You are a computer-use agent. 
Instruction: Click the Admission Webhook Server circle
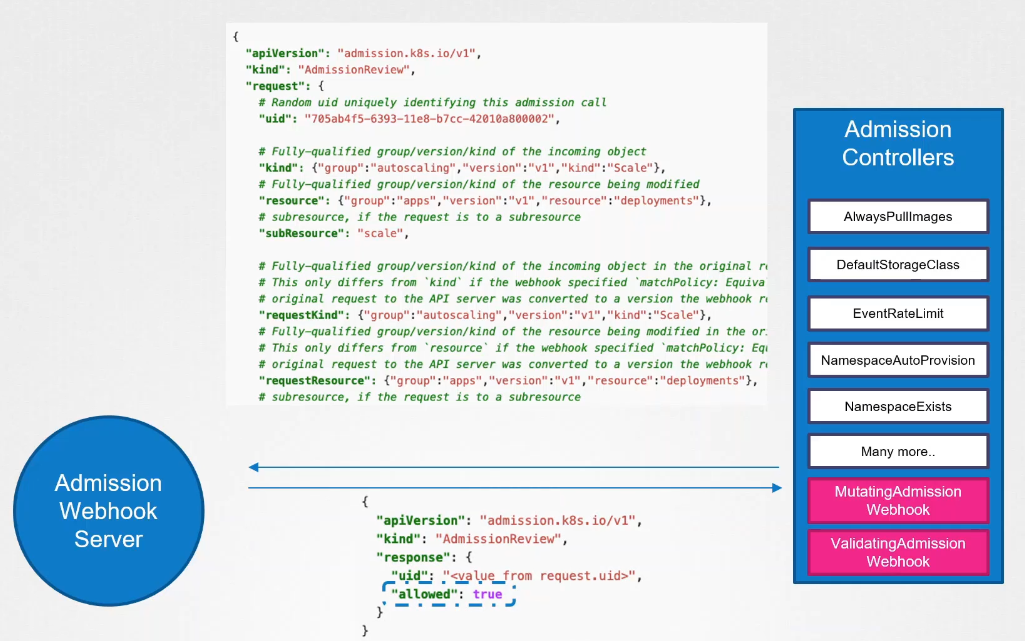point(107,510)
